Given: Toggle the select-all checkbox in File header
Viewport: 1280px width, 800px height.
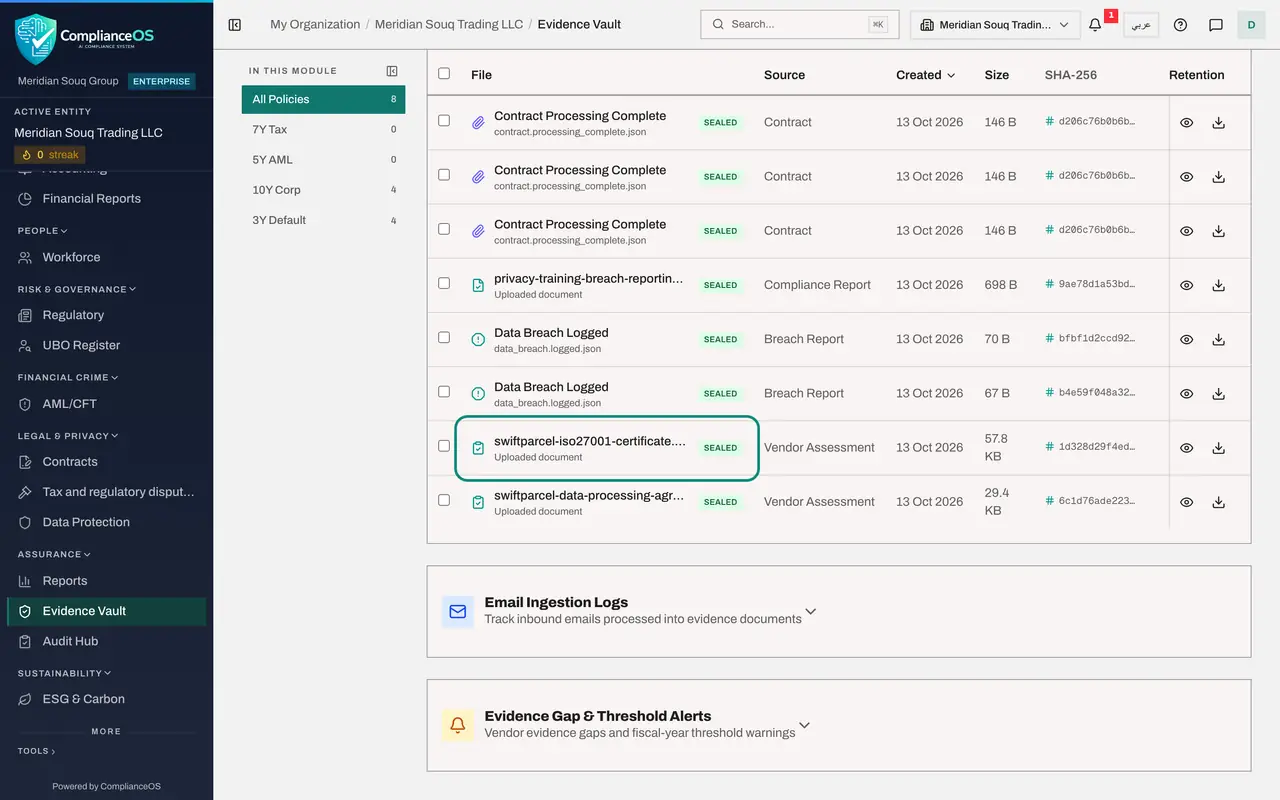Looking at the screenshot, I should point(444,73).
